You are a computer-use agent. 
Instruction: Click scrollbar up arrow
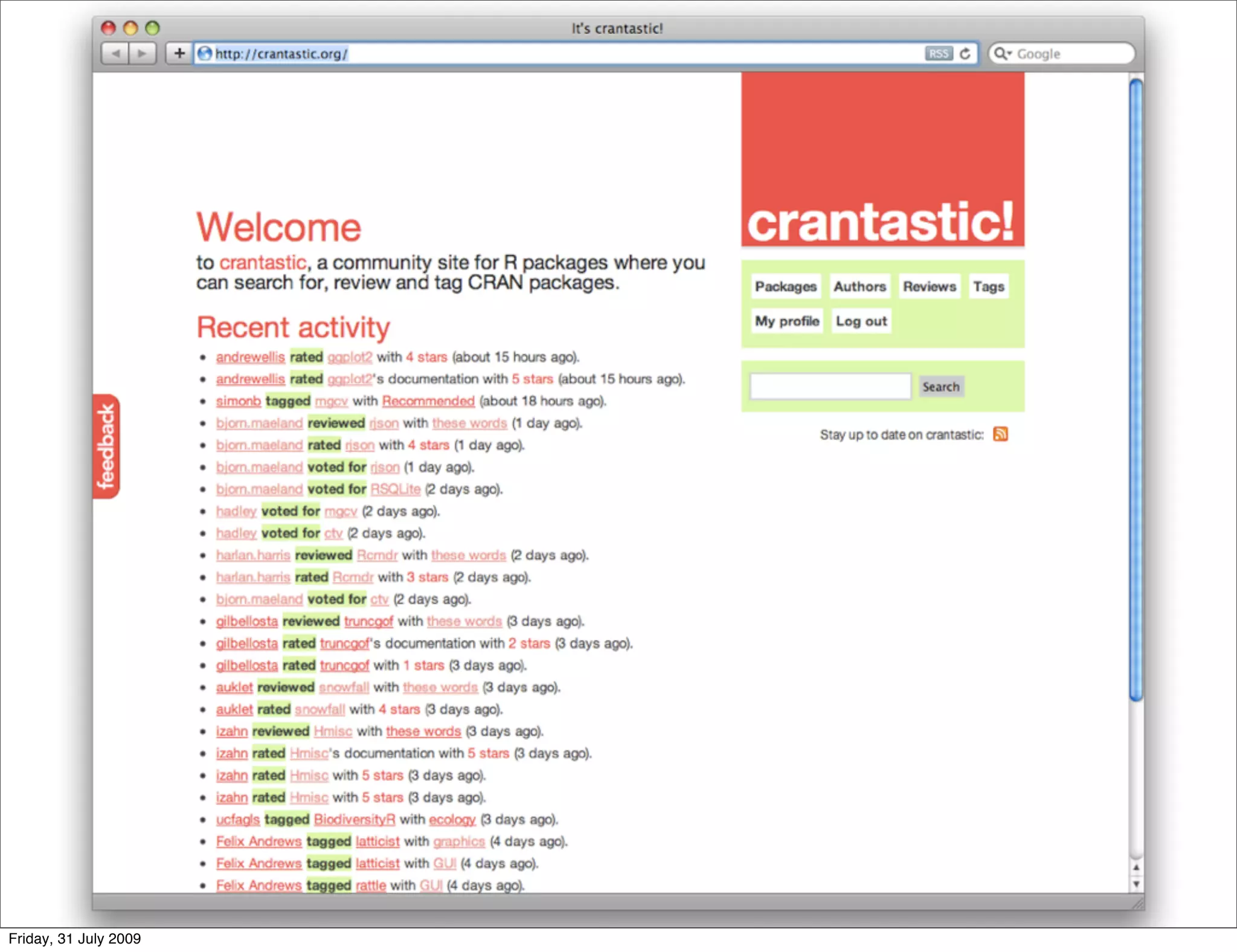(1136, 867)
